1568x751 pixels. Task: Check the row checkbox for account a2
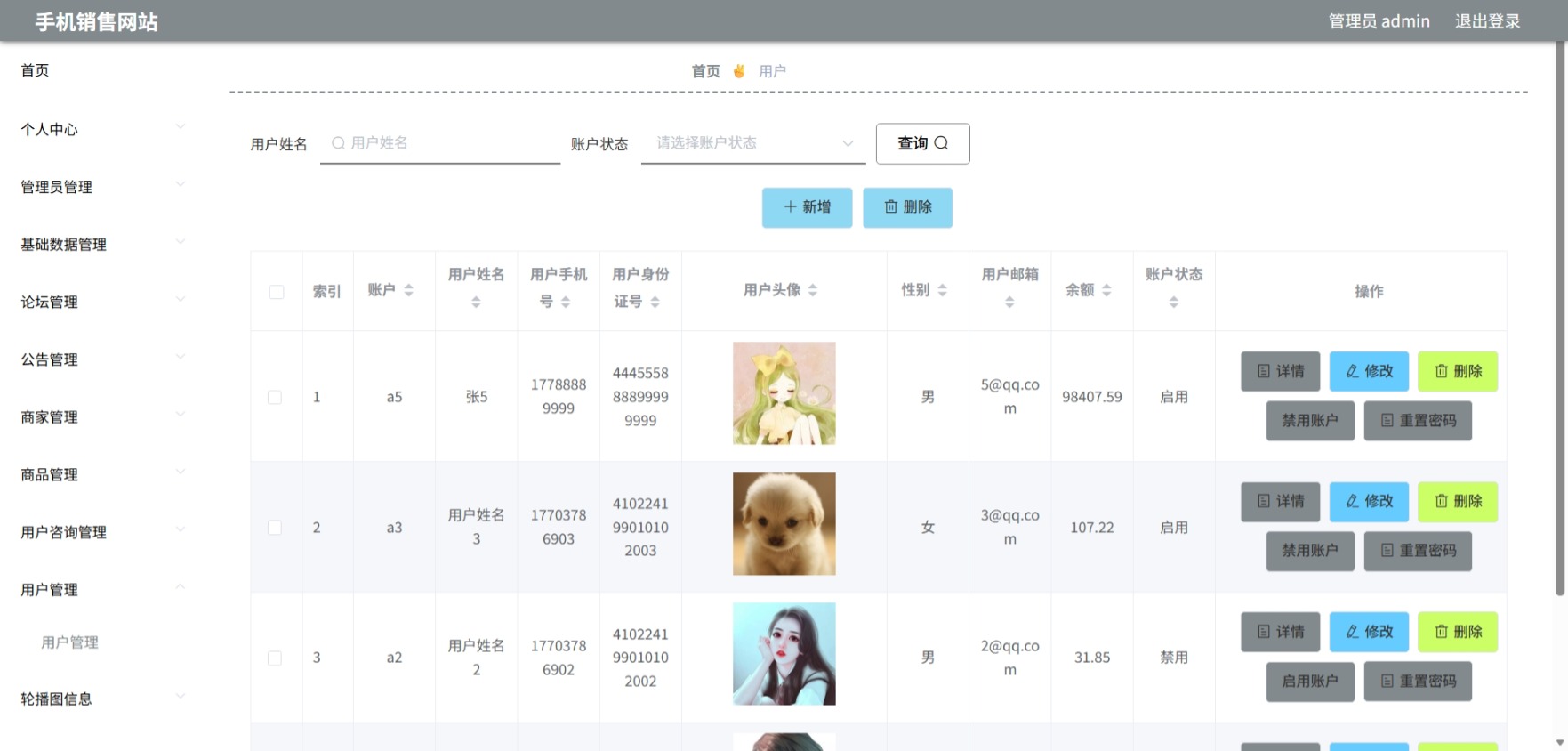coord(275,658)
